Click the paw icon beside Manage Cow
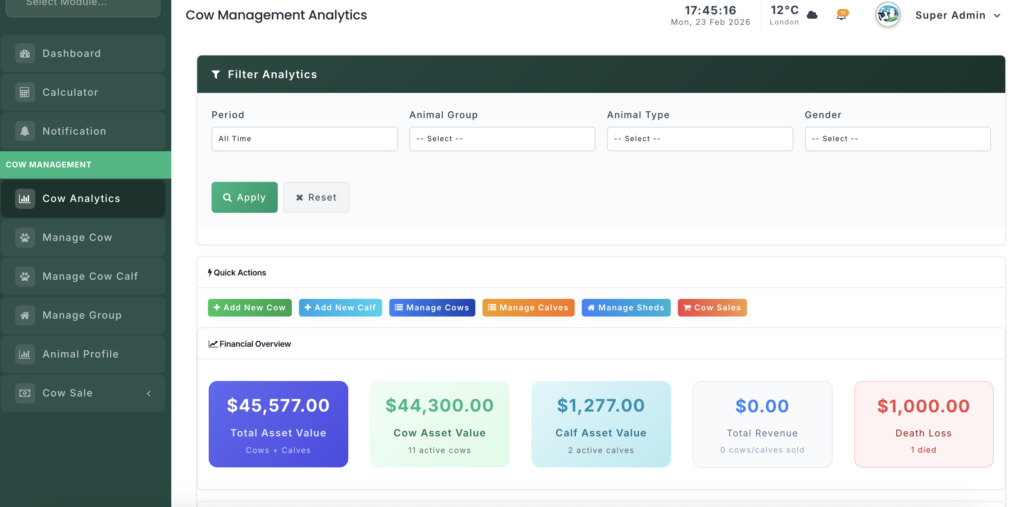 coord(25,238)
